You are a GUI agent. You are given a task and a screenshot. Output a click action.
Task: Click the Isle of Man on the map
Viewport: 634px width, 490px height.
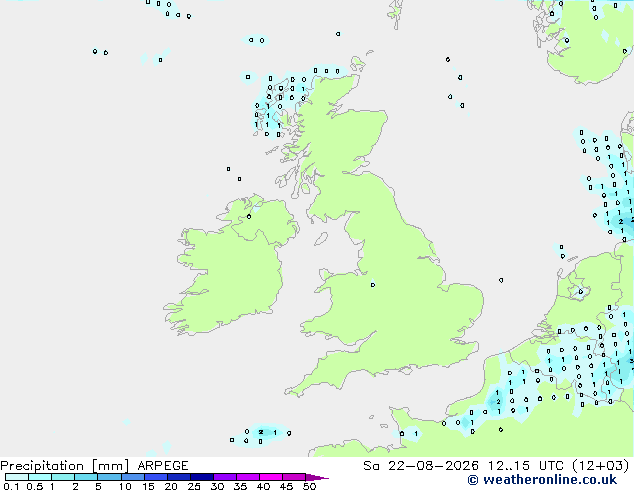tap(321, 239)
